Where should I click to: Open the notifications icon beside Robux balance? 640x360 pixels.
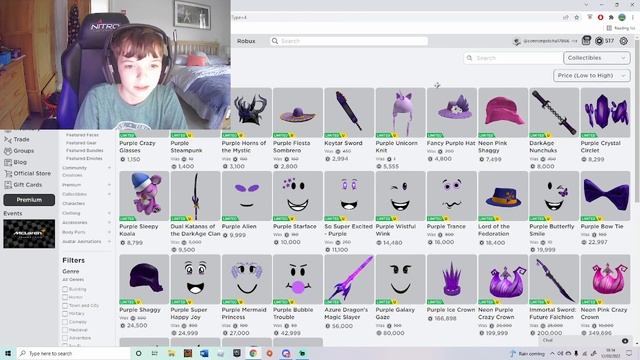tap(586, 40)
